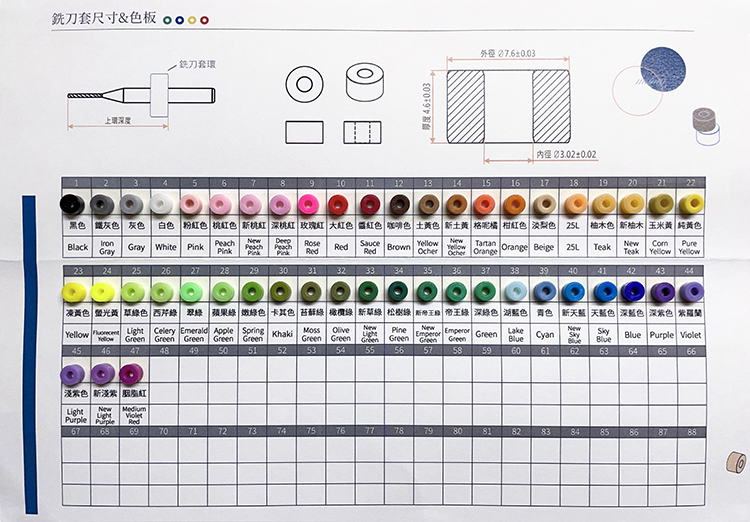The height and width of the screenshot is (522, 750).
Task: Select the Rose Red ring sample
Action: coord(310,205)
